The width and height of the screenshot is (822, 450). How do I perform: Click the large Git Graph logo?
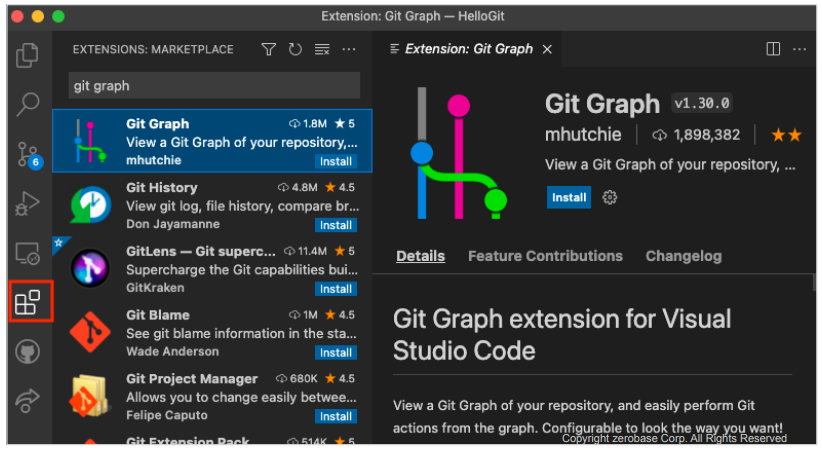pyautogui.click(x=458, y=153)
